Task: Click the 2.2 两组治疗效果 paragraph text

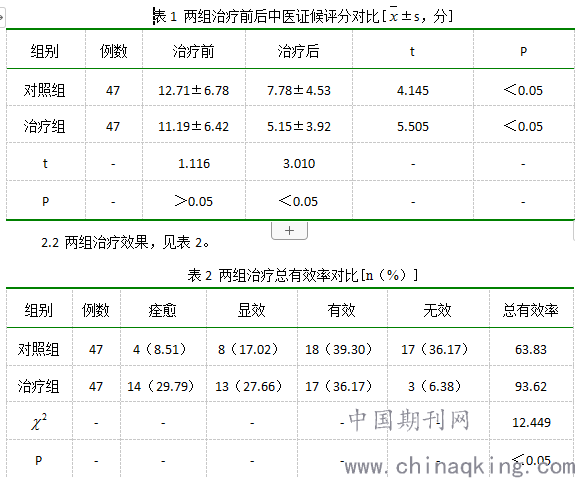Action: pos(125,242)
